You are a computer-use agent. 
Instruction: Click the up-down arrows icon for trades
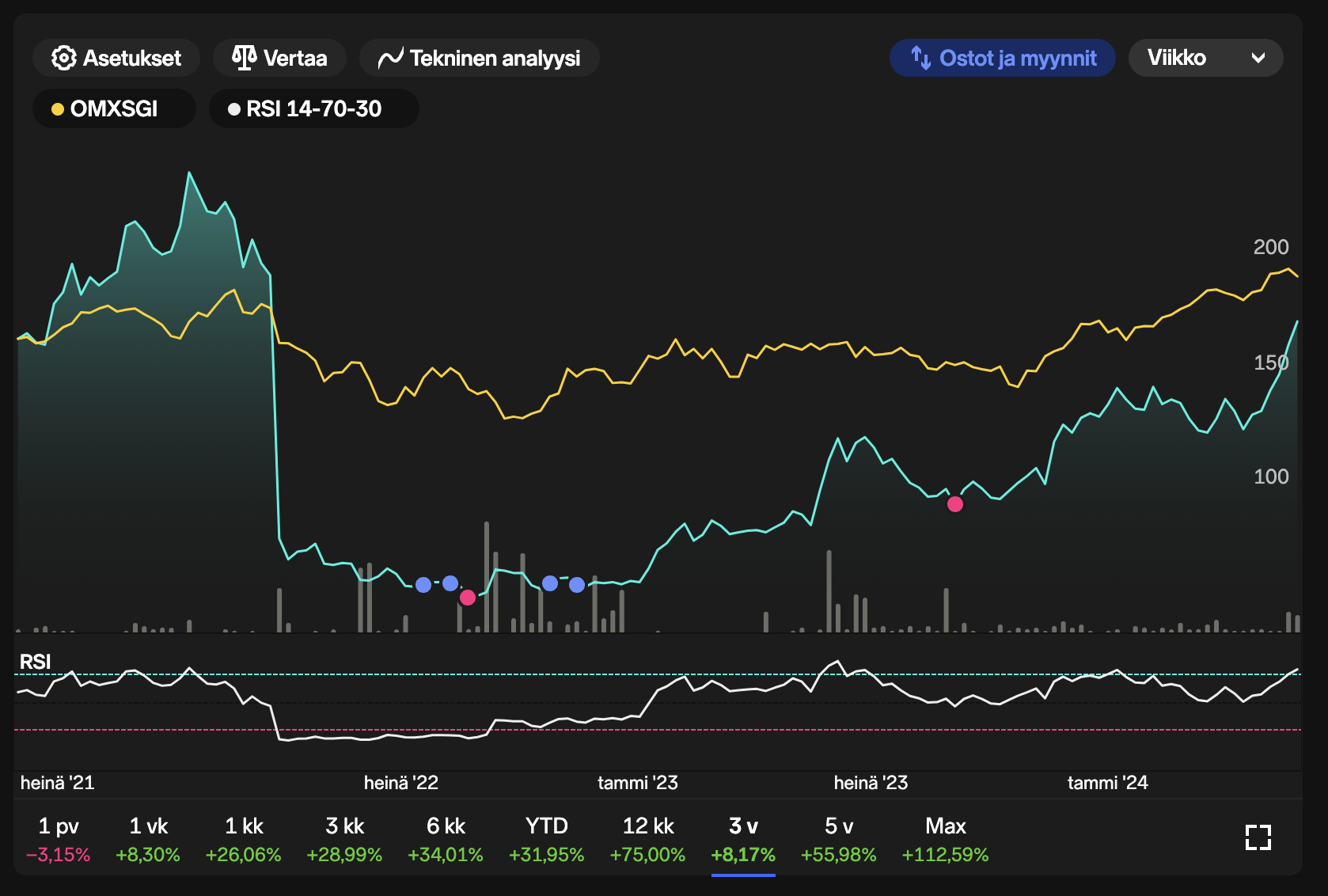click(x=920, y=58)
